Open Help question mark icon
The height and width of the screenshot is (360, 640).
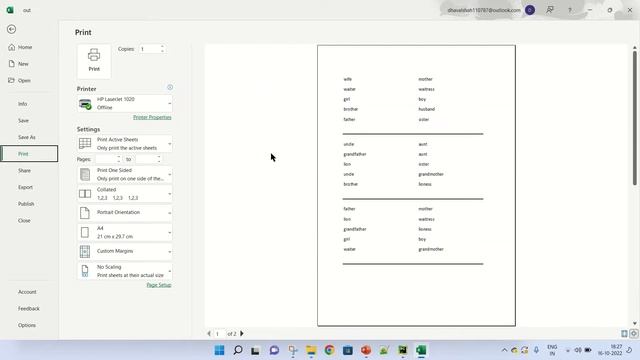(570, 10)
